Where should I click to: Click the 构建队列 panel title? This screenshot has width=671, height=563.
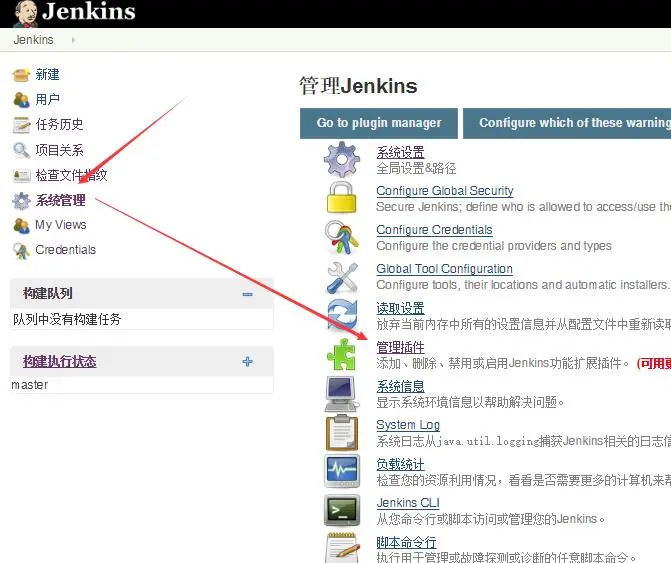[x=48, y=293]
